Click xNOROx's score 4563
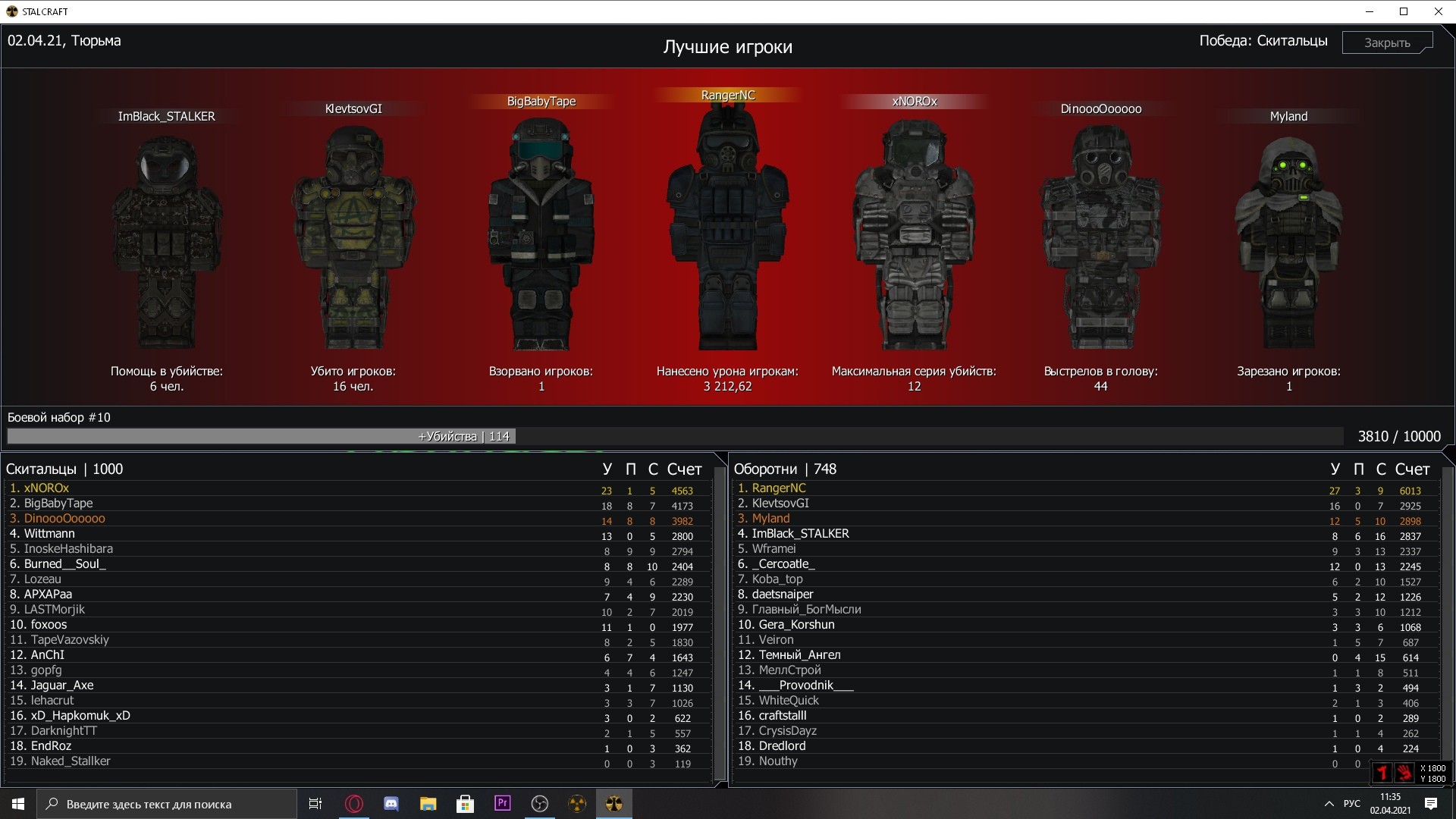The width and height of the screenshot is (1456, 819). click(682, 491)
